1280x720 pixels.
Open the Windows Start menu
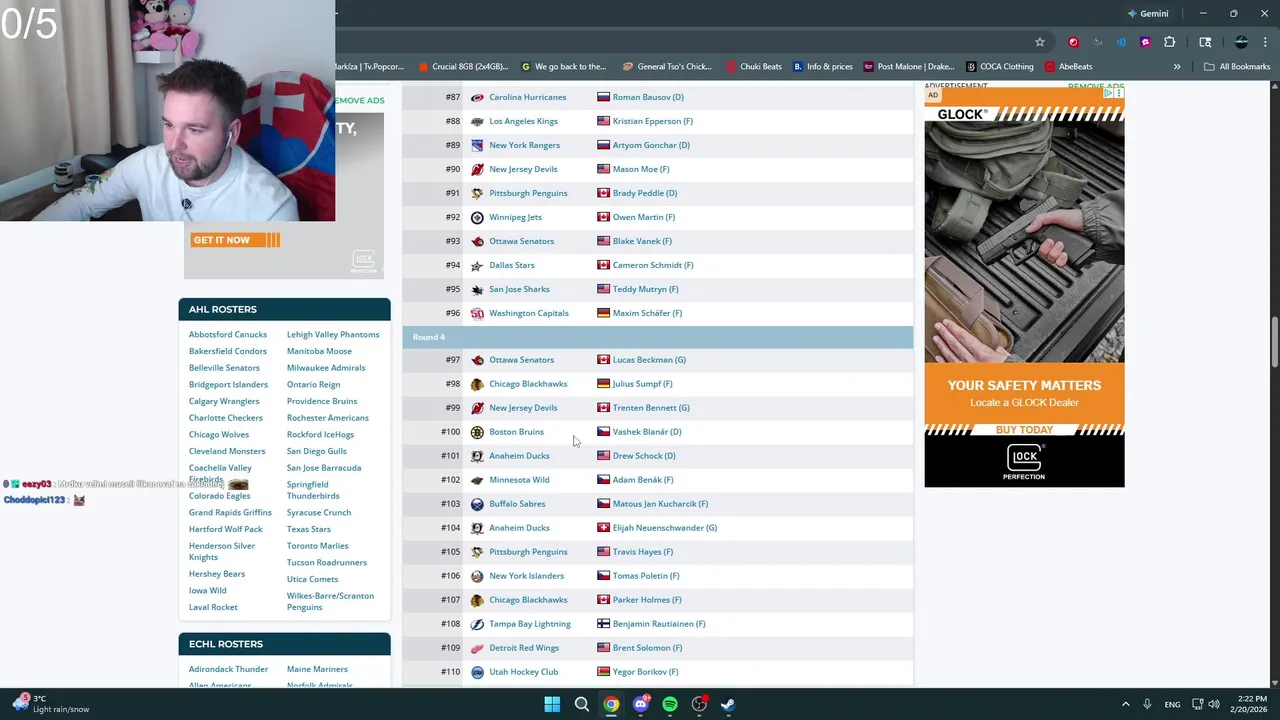(x=552, y=704)
